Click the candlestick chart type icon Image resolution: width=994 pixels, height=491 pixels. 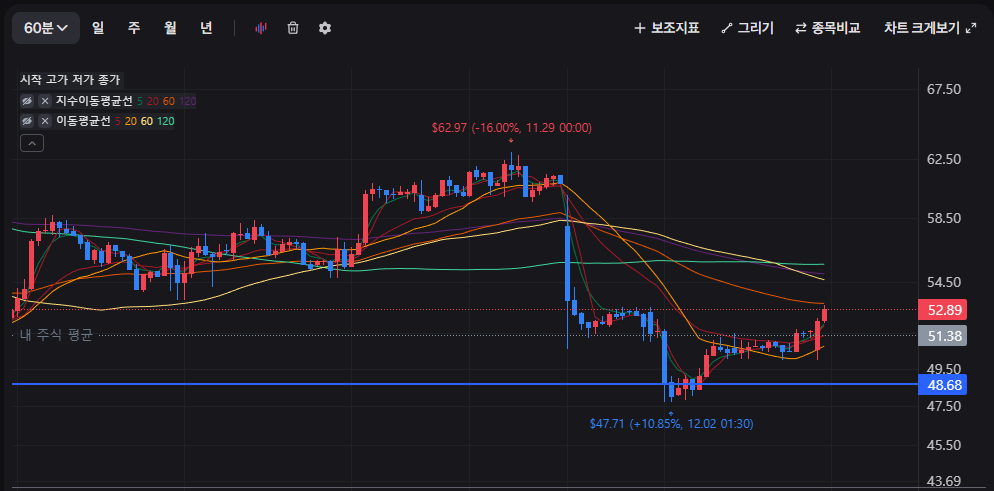point(261,28)
